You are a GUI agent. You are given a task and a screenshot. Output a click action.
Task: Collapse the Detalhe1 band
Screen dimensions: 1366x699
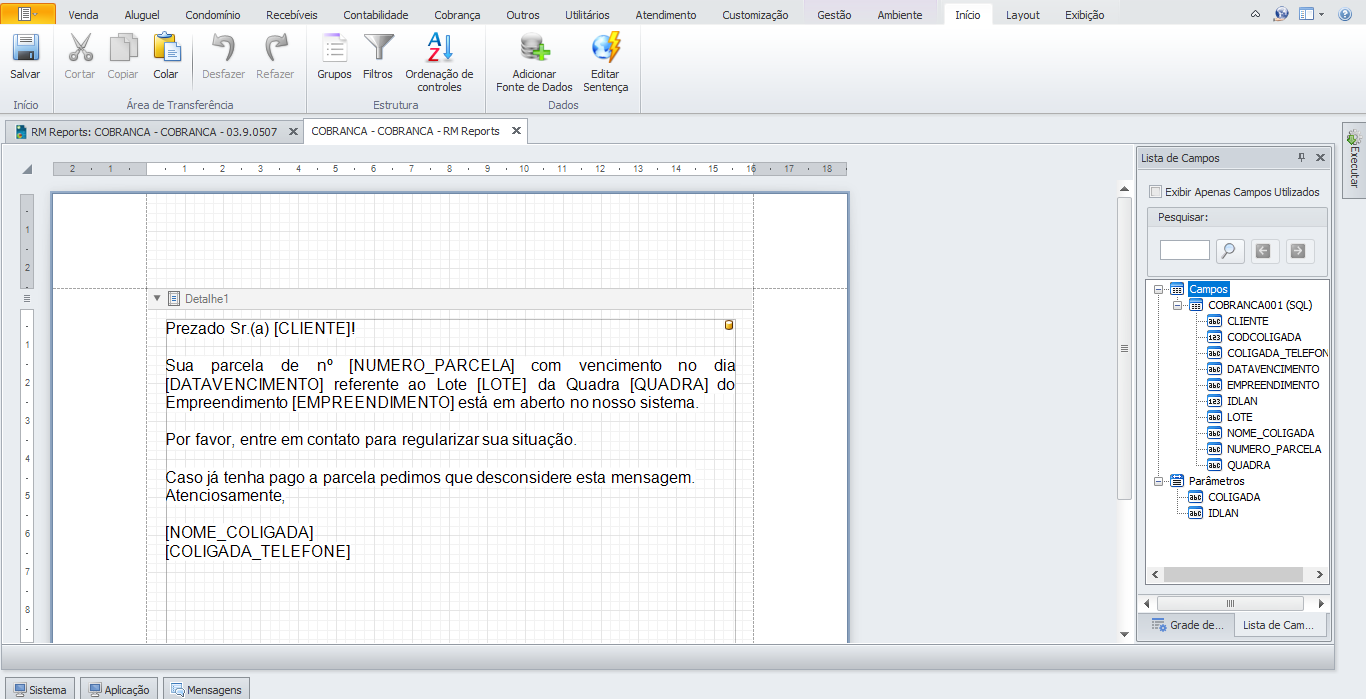point(157,298)
